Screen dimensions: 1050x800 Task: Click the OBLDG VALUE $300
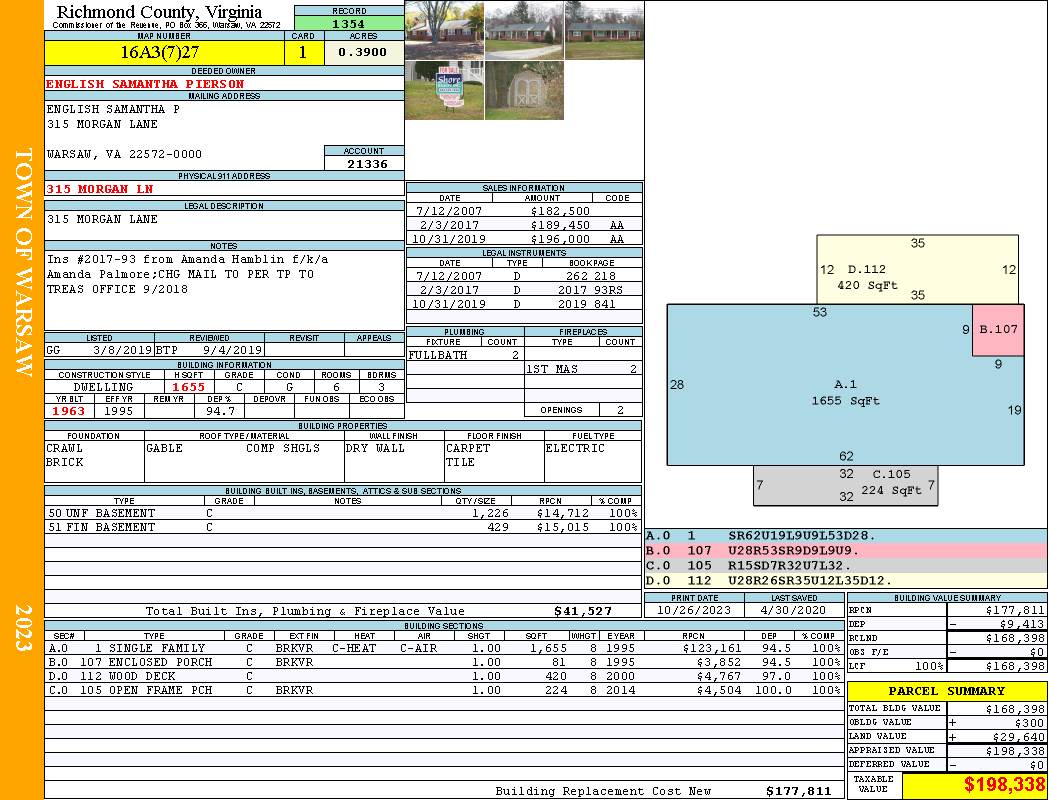pos(1029,723)
